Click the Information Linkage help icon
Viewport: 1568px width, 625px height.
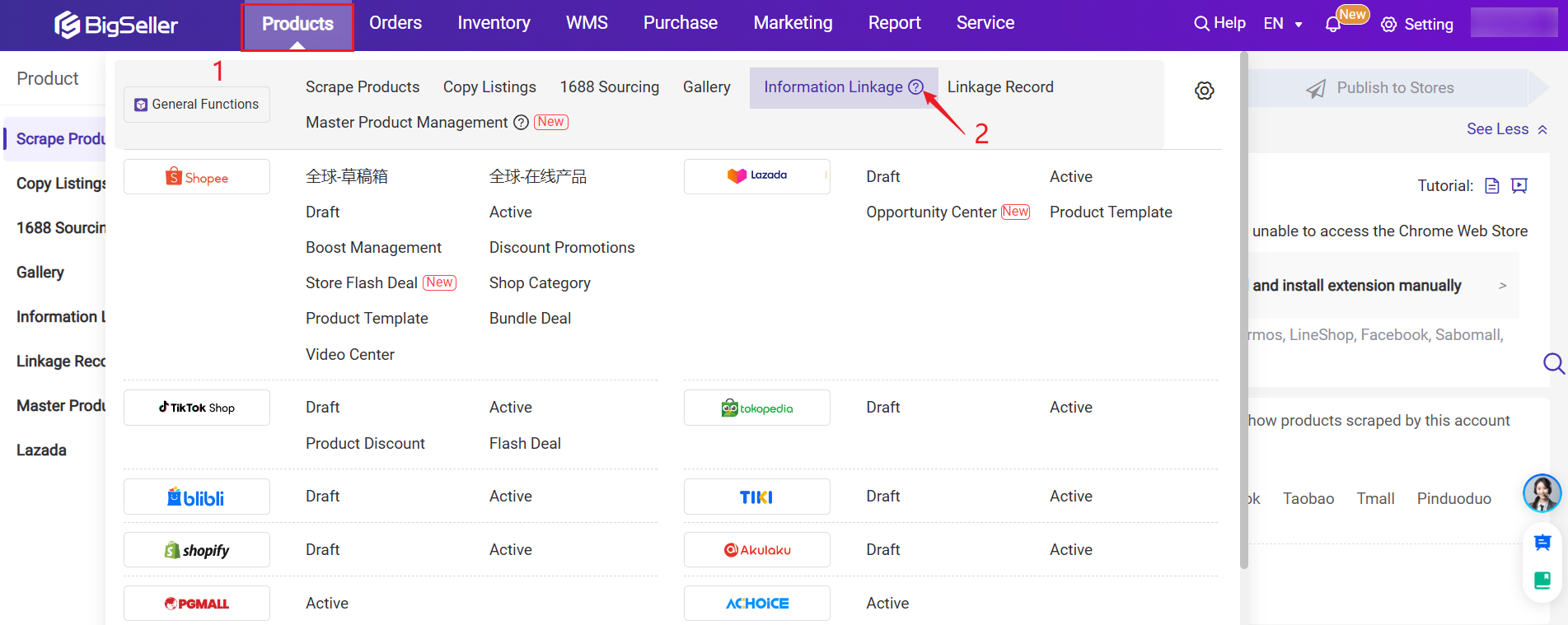pos(915,87)
